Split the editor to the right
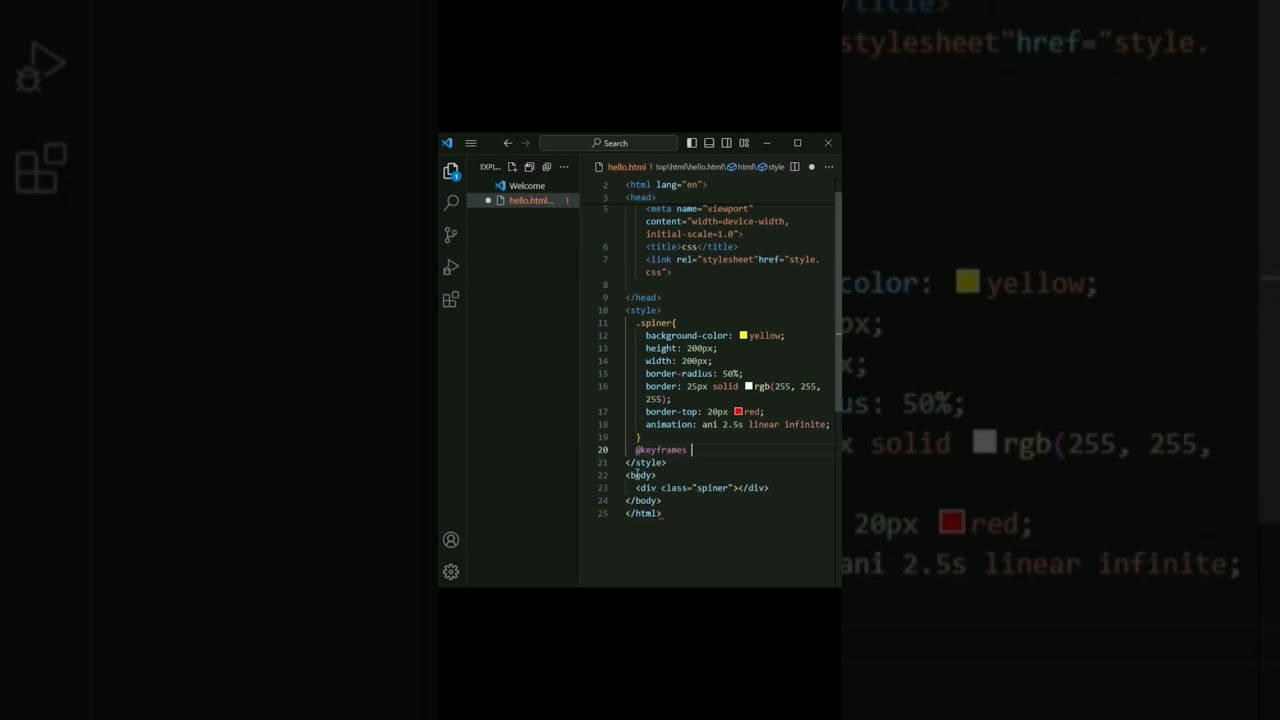 pos(795,167)
